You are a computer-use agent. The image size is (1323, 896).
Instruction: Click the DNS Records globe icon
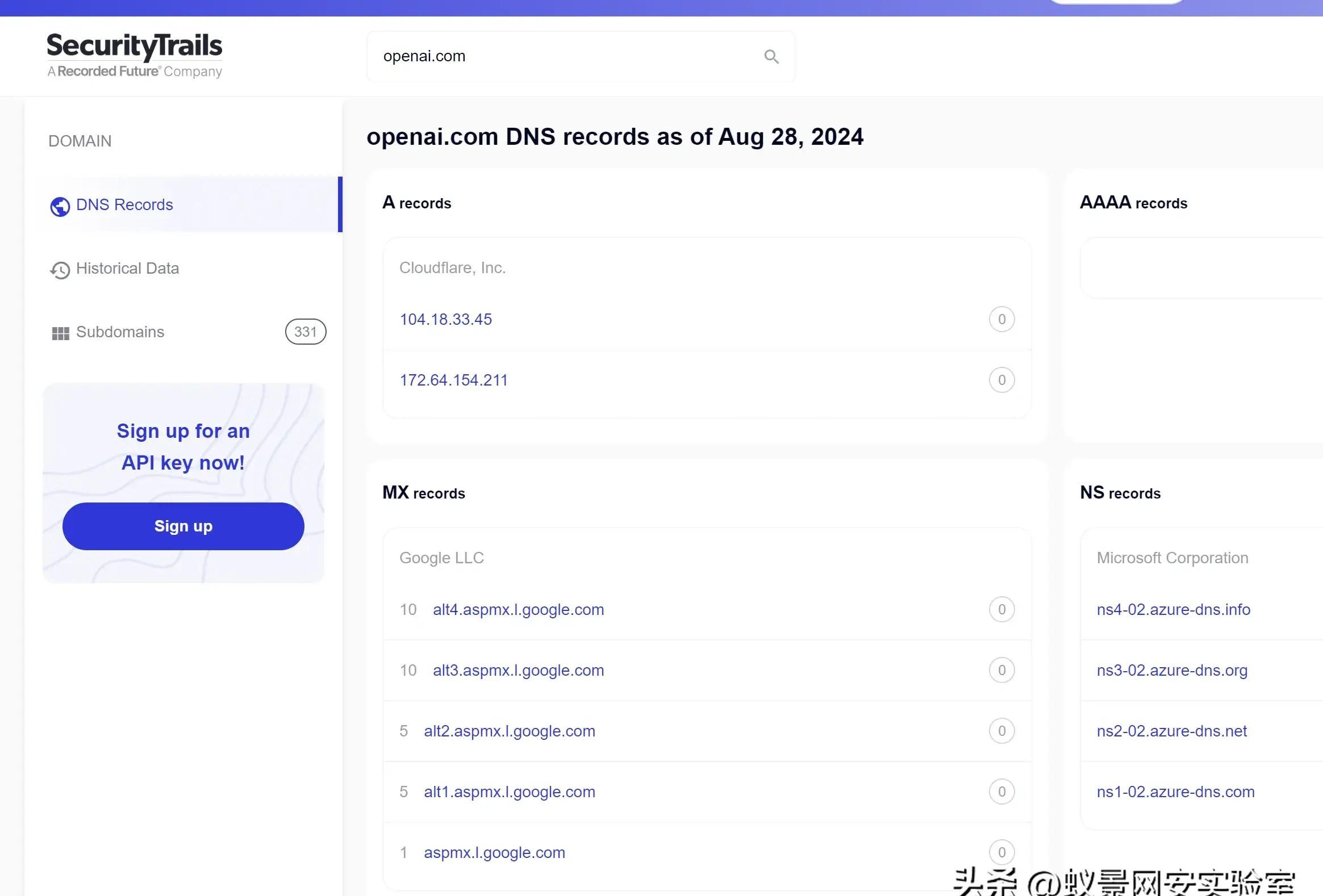coord(60,207)
